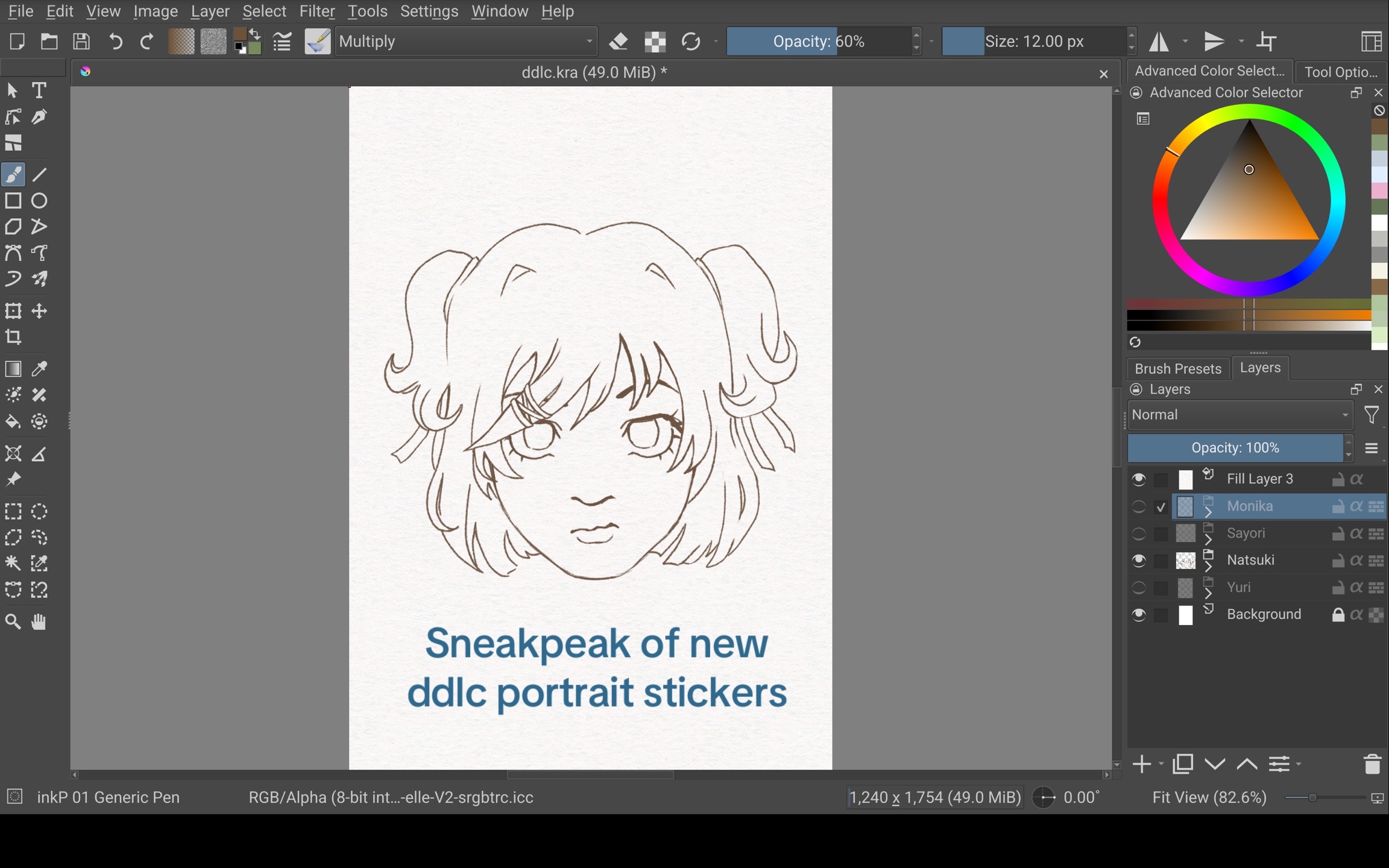This screenshot has height=868, width=1389.
Task: Toggle horizontal mirror tool
Action: [1159, 42]
